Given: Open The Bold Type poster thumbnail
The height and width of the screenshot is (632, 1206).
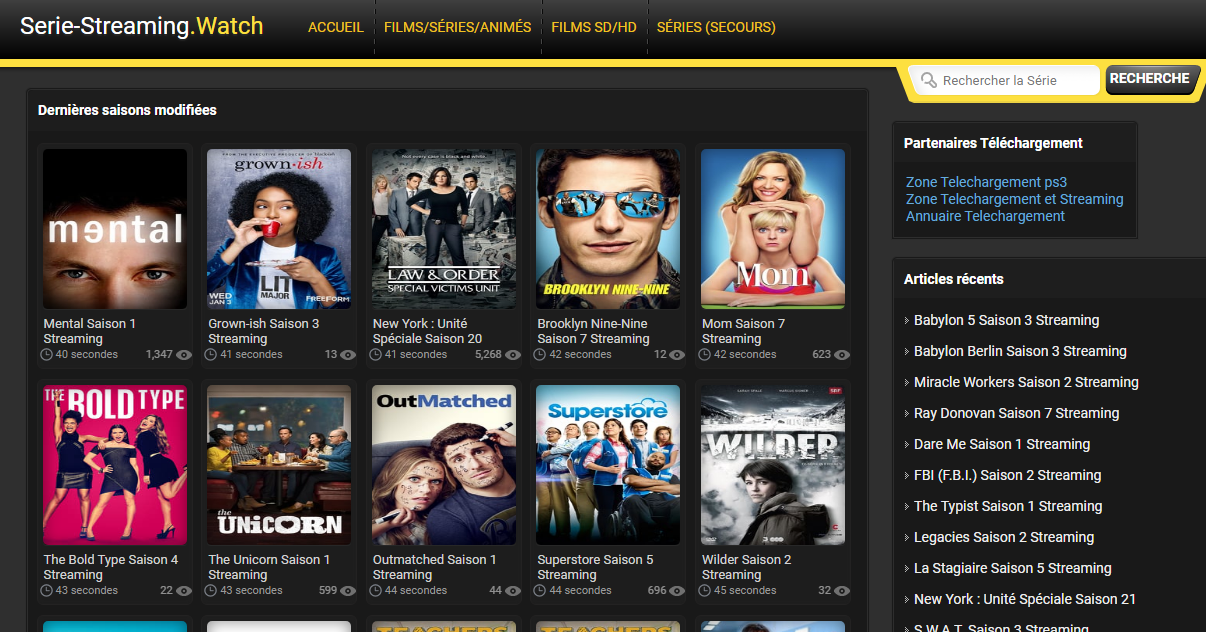Looking at the screenshot, I should pyautogui.click(x=115, y=465).
